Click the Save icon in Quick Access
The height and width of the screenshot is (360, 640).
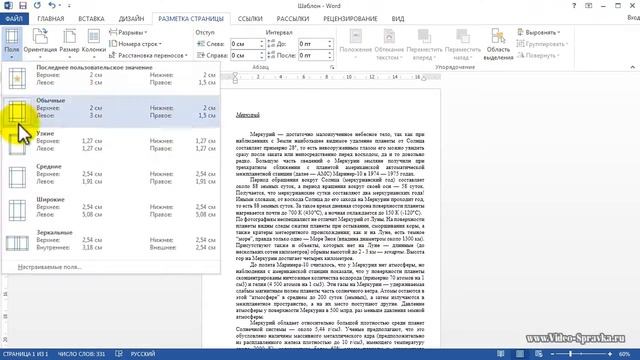23,6
